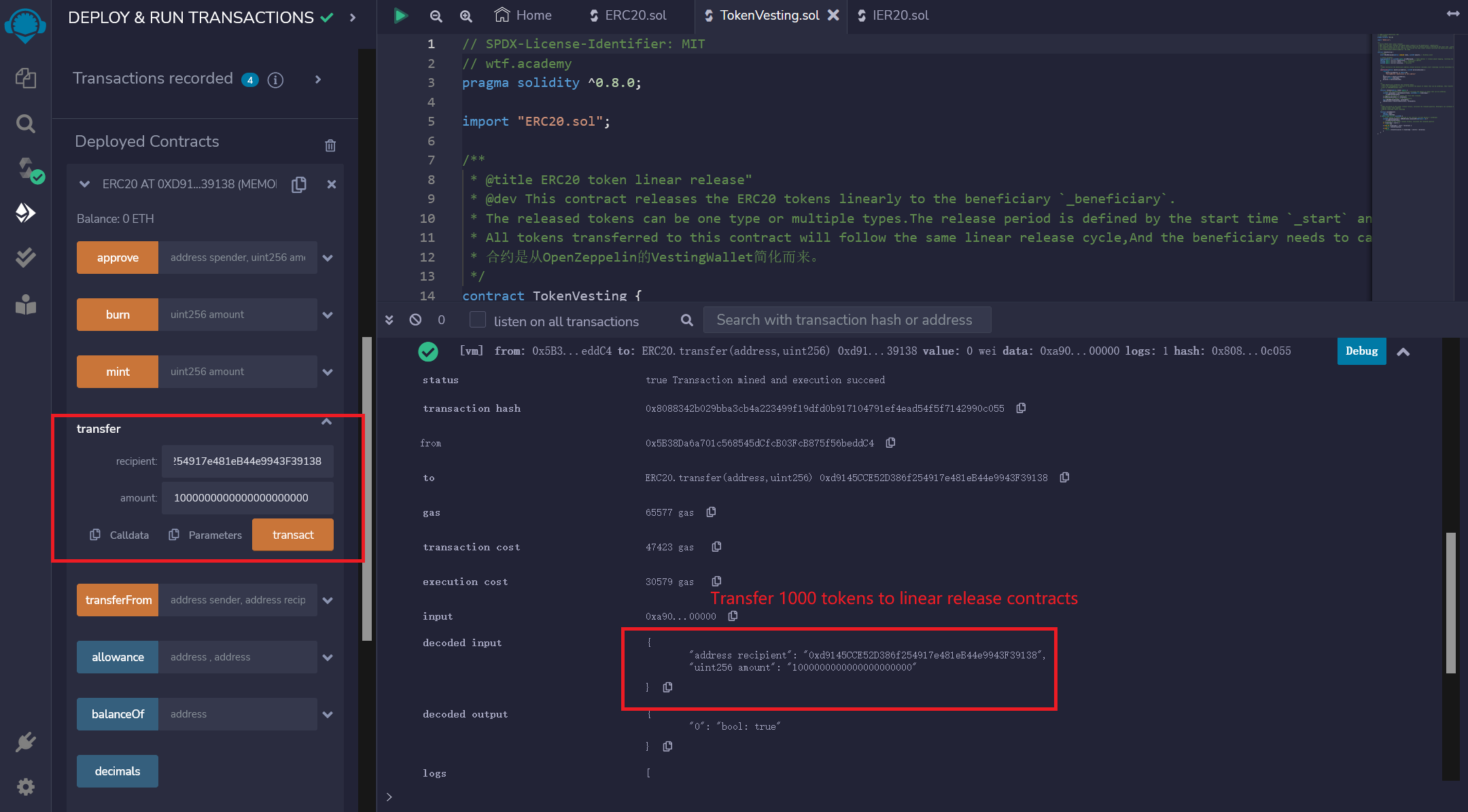Click the transferFrom button
1468x812 pixels.
[x=118, y=600]
